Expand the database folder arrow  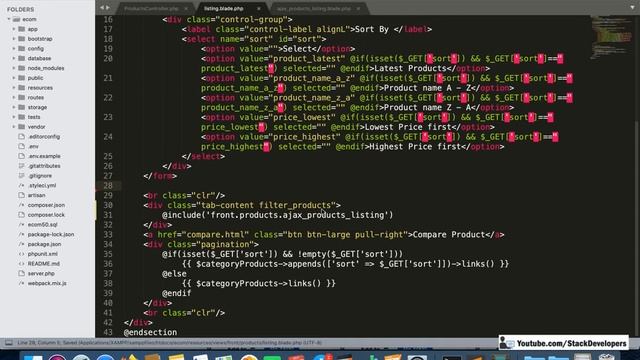[14, 58]
